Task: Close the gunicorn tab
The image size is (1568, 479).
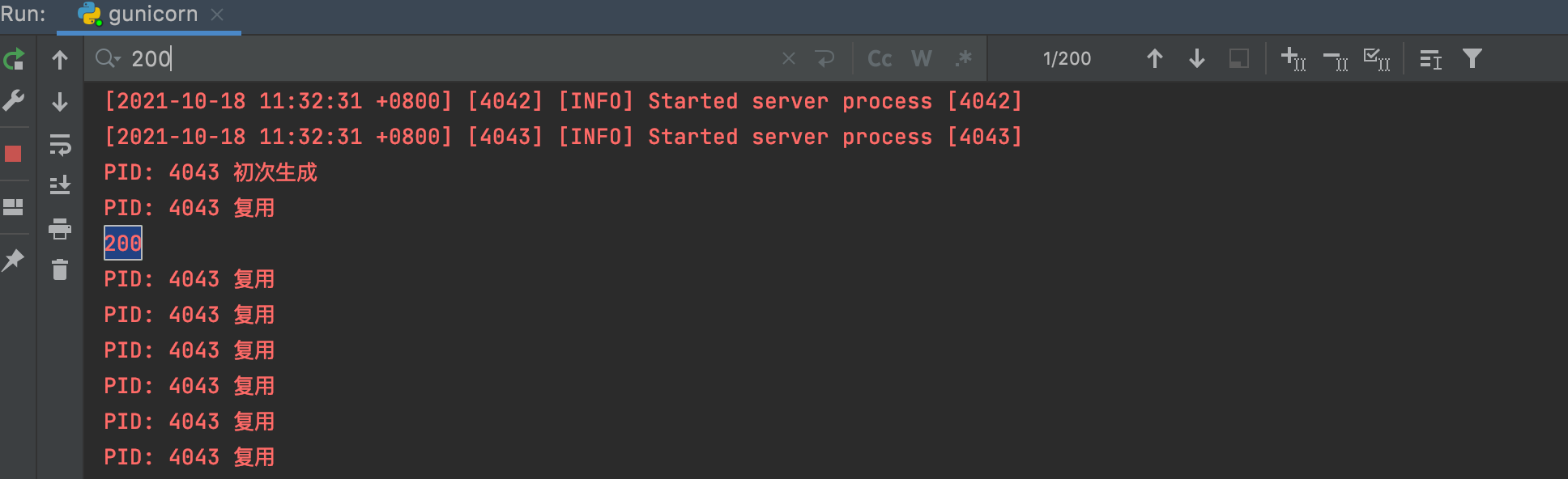Action: 215,14
